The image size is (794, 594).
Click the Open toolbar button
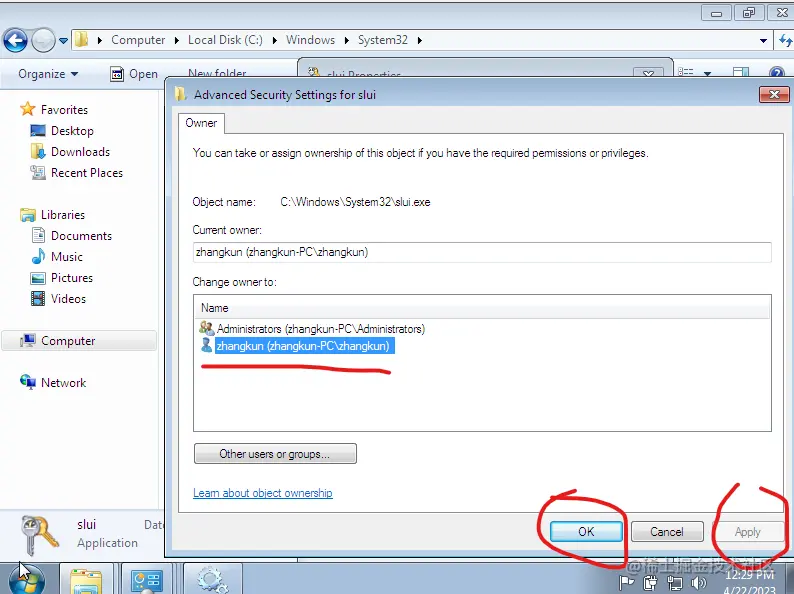pos(134,74)
